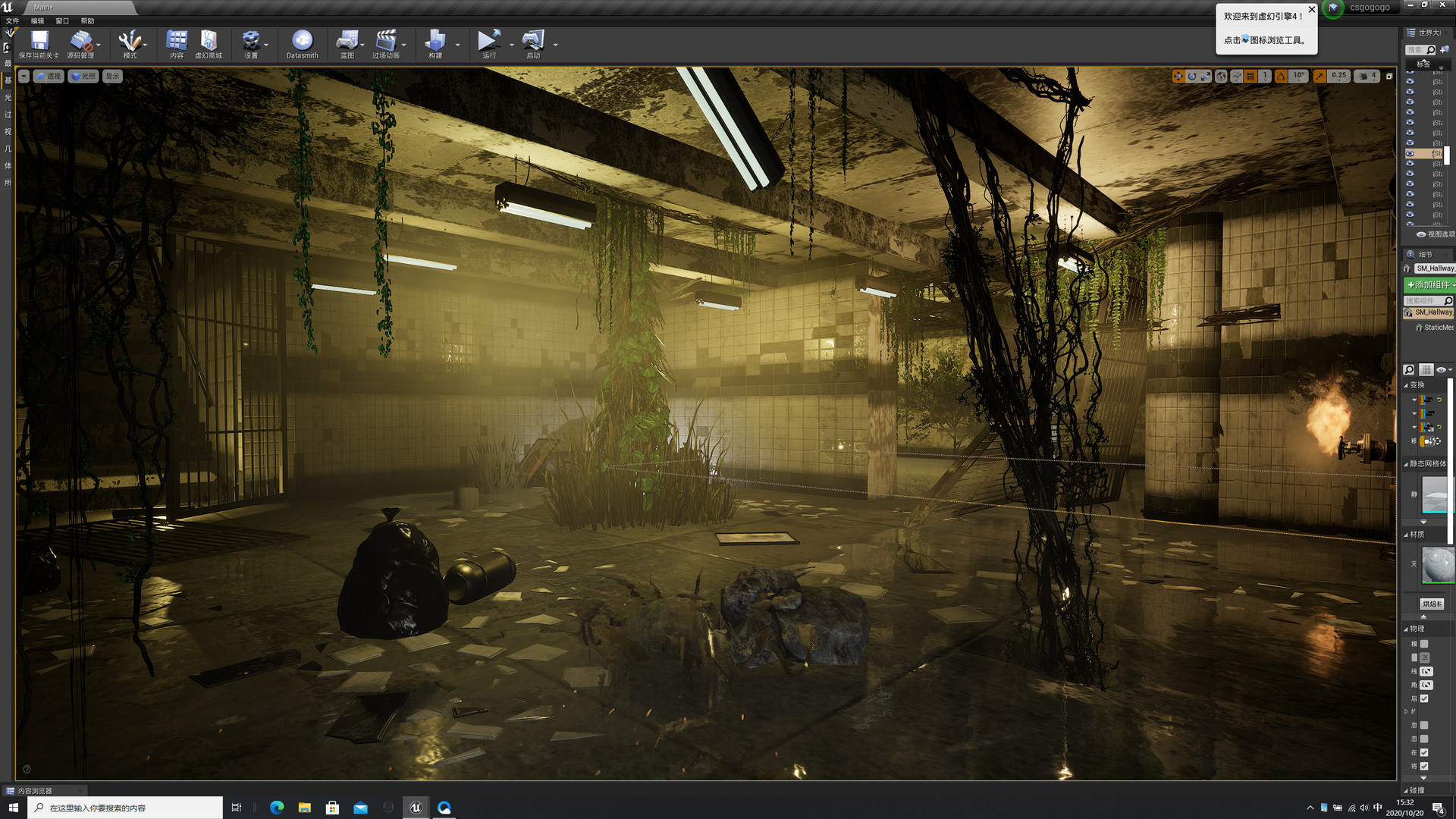The width and height of the screenshot is (1456, 819).
Task: Open the Window (窗口) menu
Action: point(62,20)
